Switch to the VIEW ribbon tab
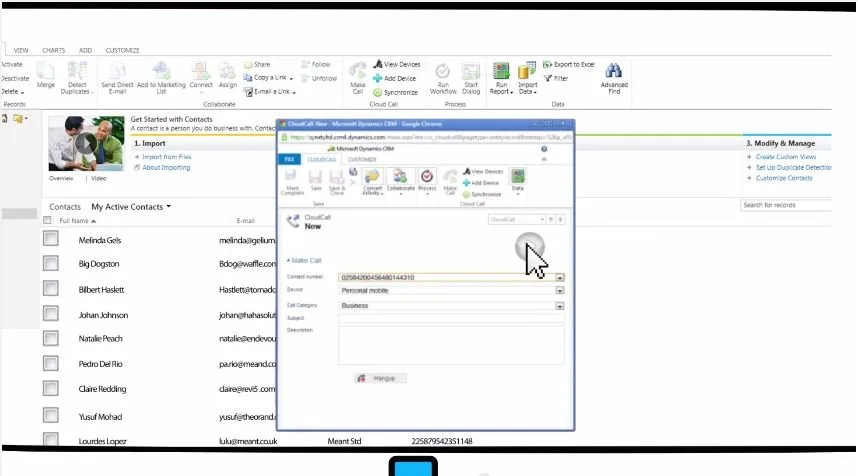Screen dimensions: 858x476 coord(21,50)
